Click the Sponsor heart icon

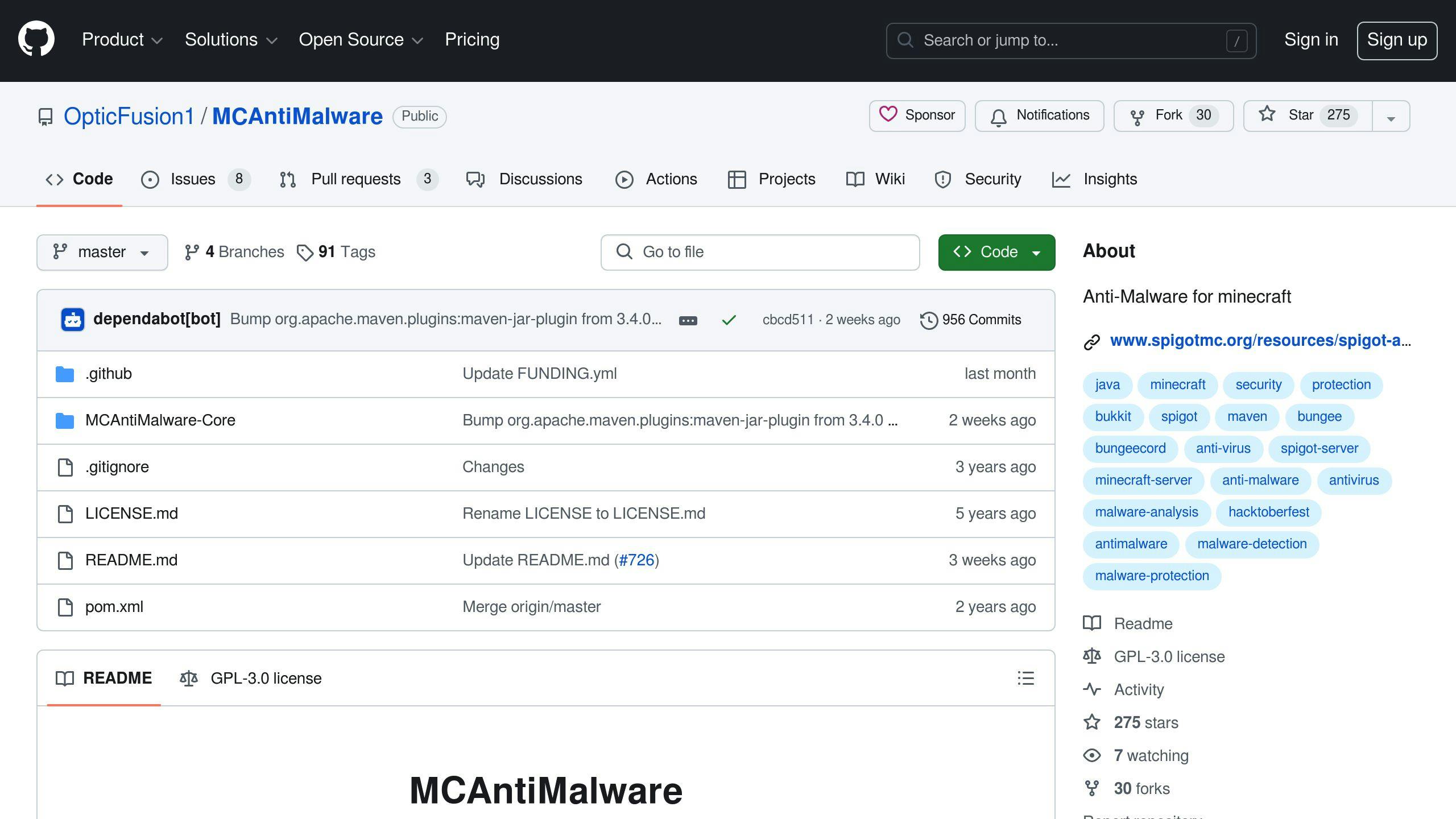coord(888,114)
